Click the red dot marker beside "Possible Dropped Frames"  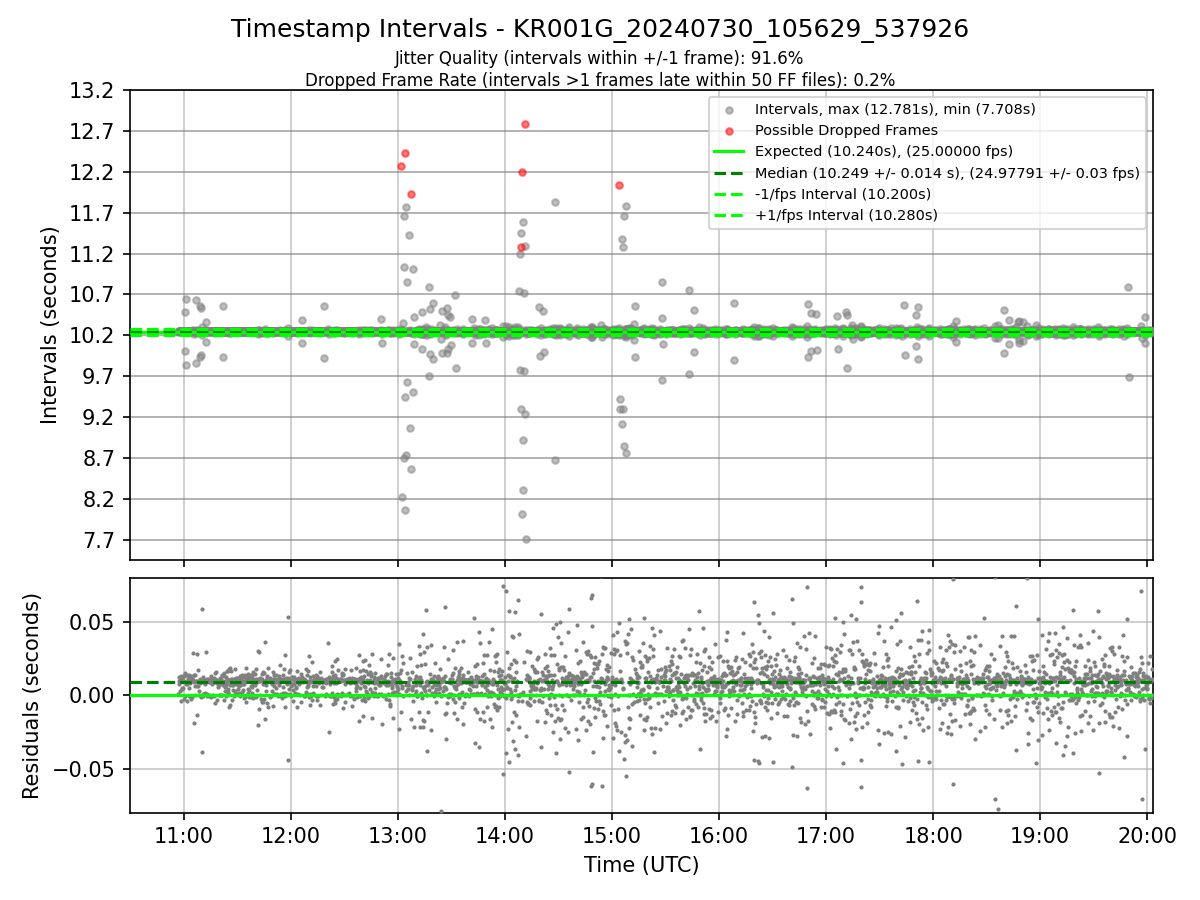pyautogui.click(x=729, y=131)
